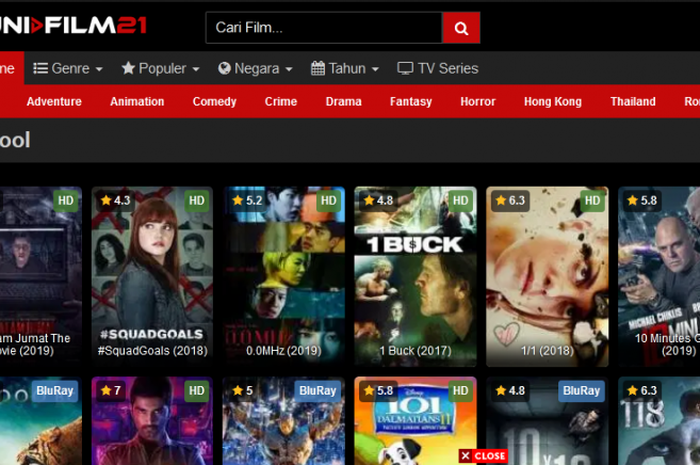700x465 pixels.
Task: Select the Horror genre tab
Action: (x=478, y=101)
